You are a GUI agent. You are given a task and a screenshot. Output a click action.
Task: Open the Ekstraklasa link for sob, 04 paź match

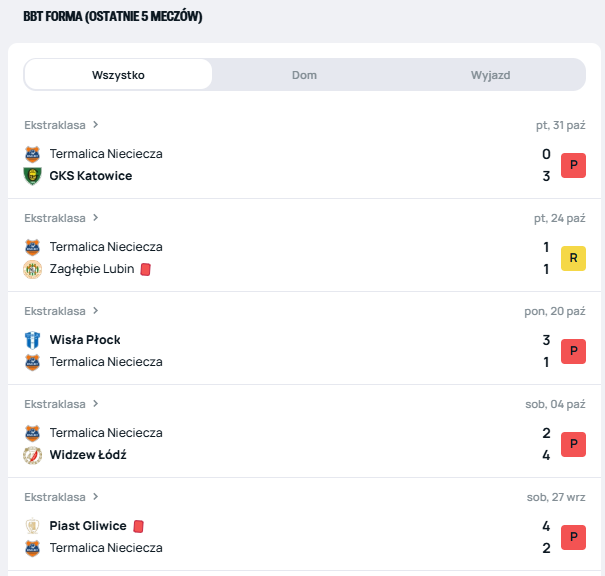click(x=55, y=404)
